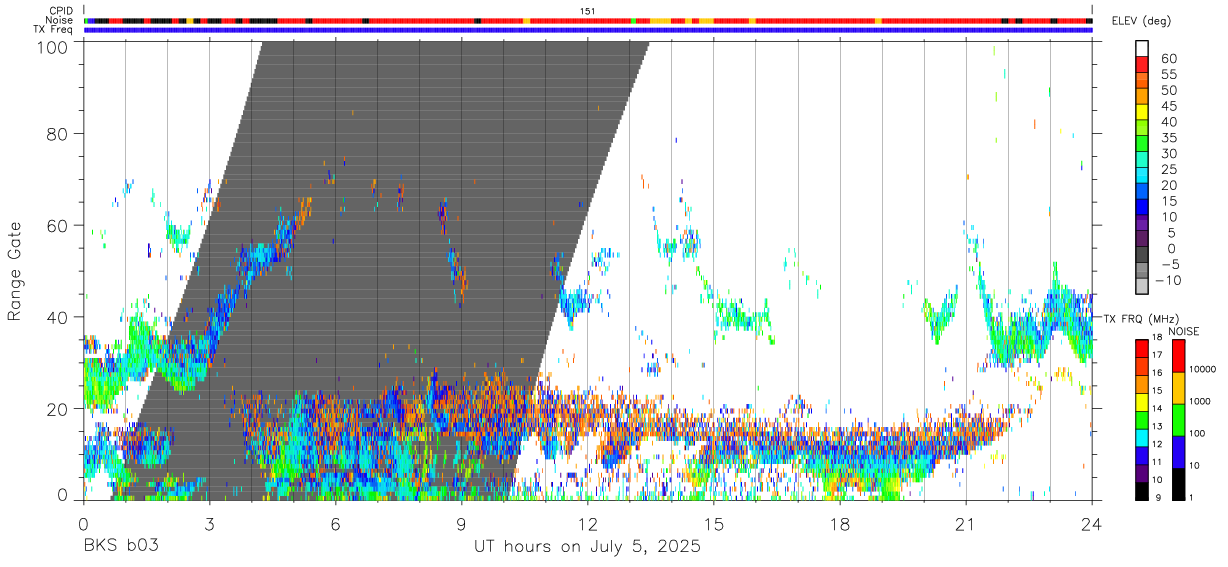This screenshot has height=567, width=1228.
Task: Click the 18 tick on UT hours axis
Action: tap(840, 524)
